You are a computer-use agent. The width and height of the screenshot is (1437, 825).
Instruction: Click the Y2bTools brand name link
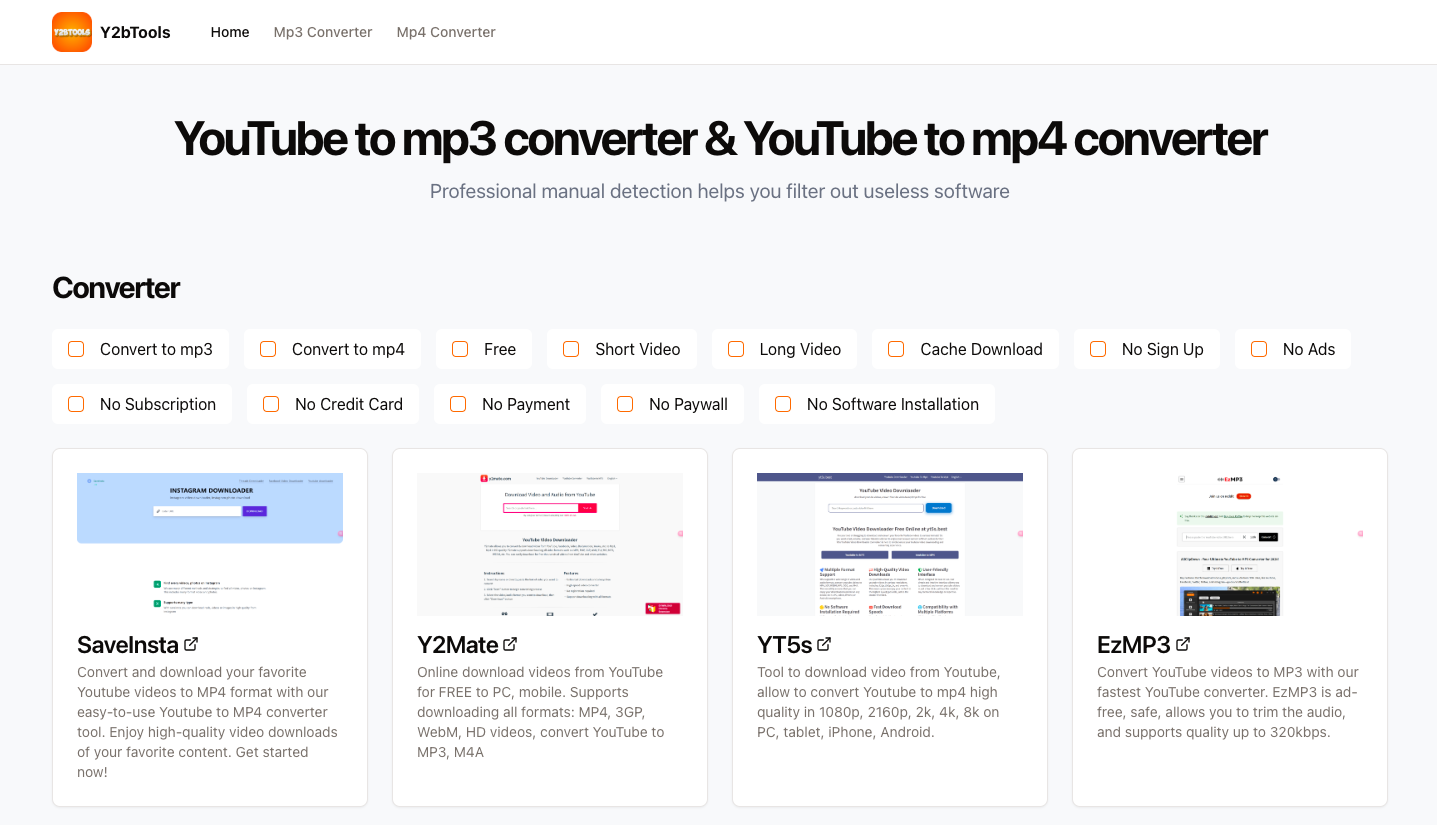click(135, 32)
